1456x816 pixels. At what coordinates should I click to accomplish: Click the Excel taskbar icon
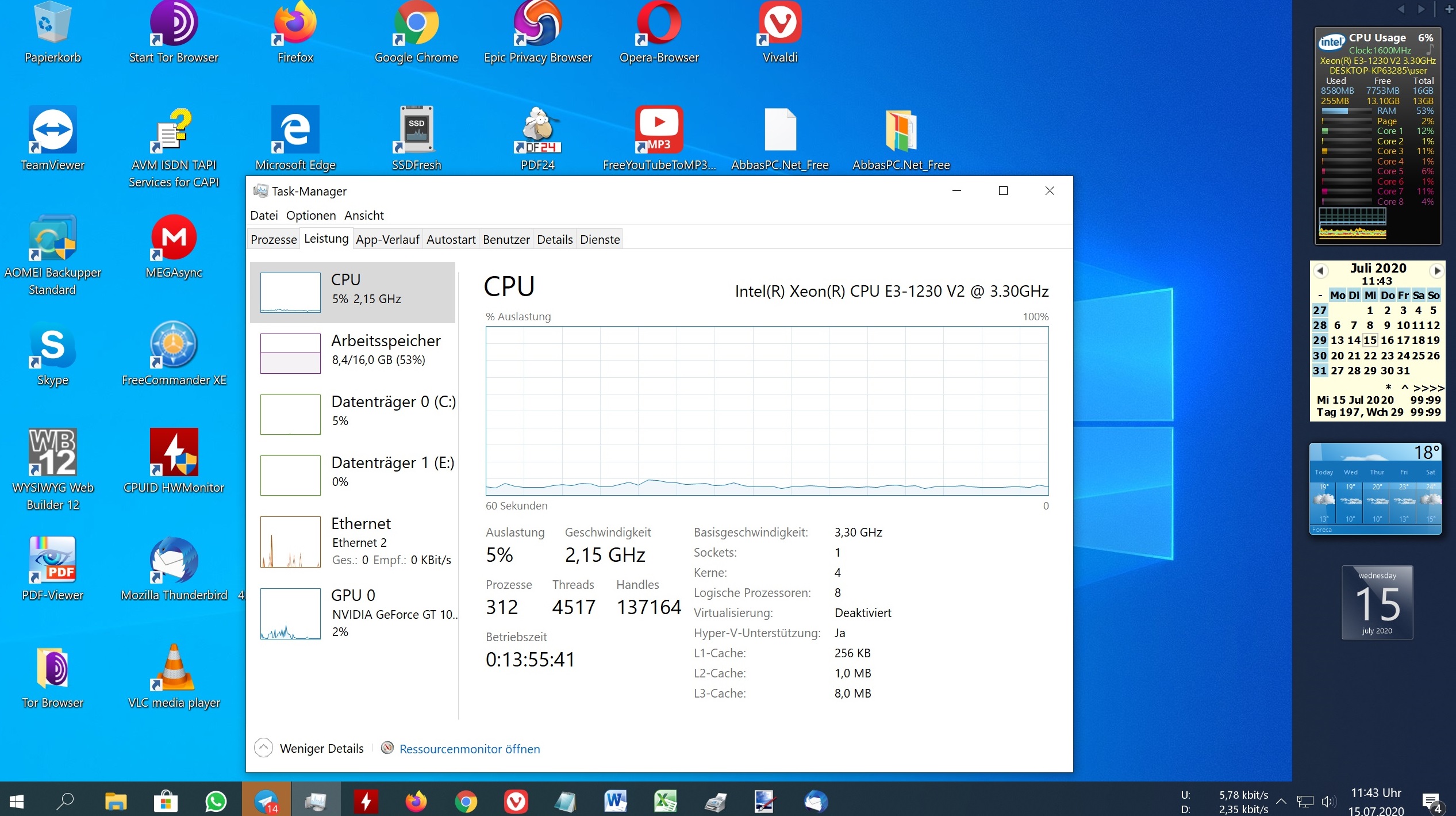pyautogui.click(x=665, y=801)
